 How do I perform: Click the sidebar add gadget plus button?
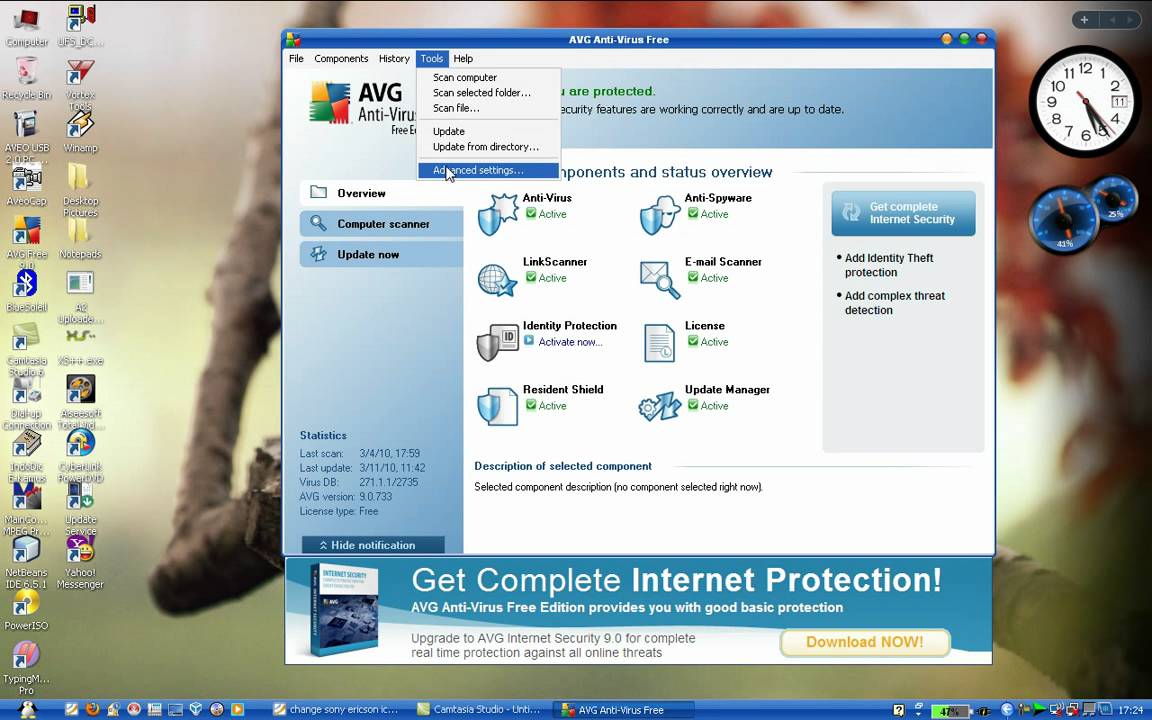[x=1084, y=20]
